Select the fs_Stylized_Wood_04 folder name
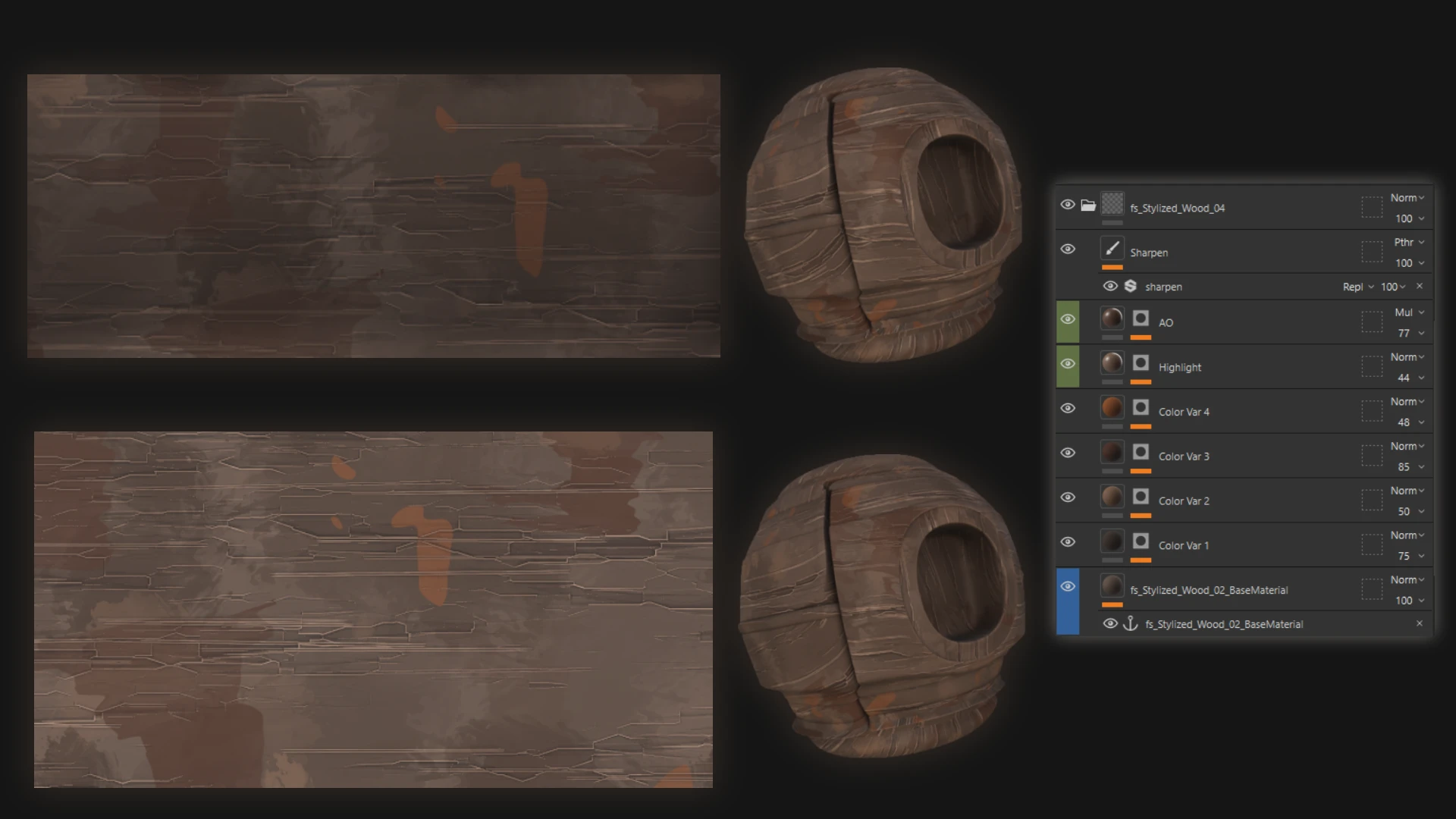Image resolution: width=1456 pixels, height=819 pixels. [1177, 209]
